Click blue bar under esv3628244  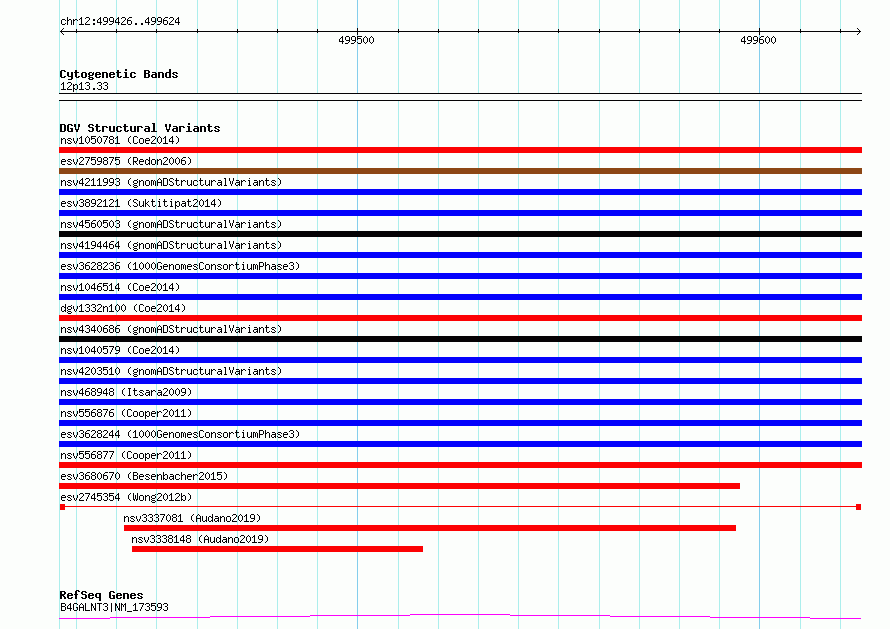(460, 444)
